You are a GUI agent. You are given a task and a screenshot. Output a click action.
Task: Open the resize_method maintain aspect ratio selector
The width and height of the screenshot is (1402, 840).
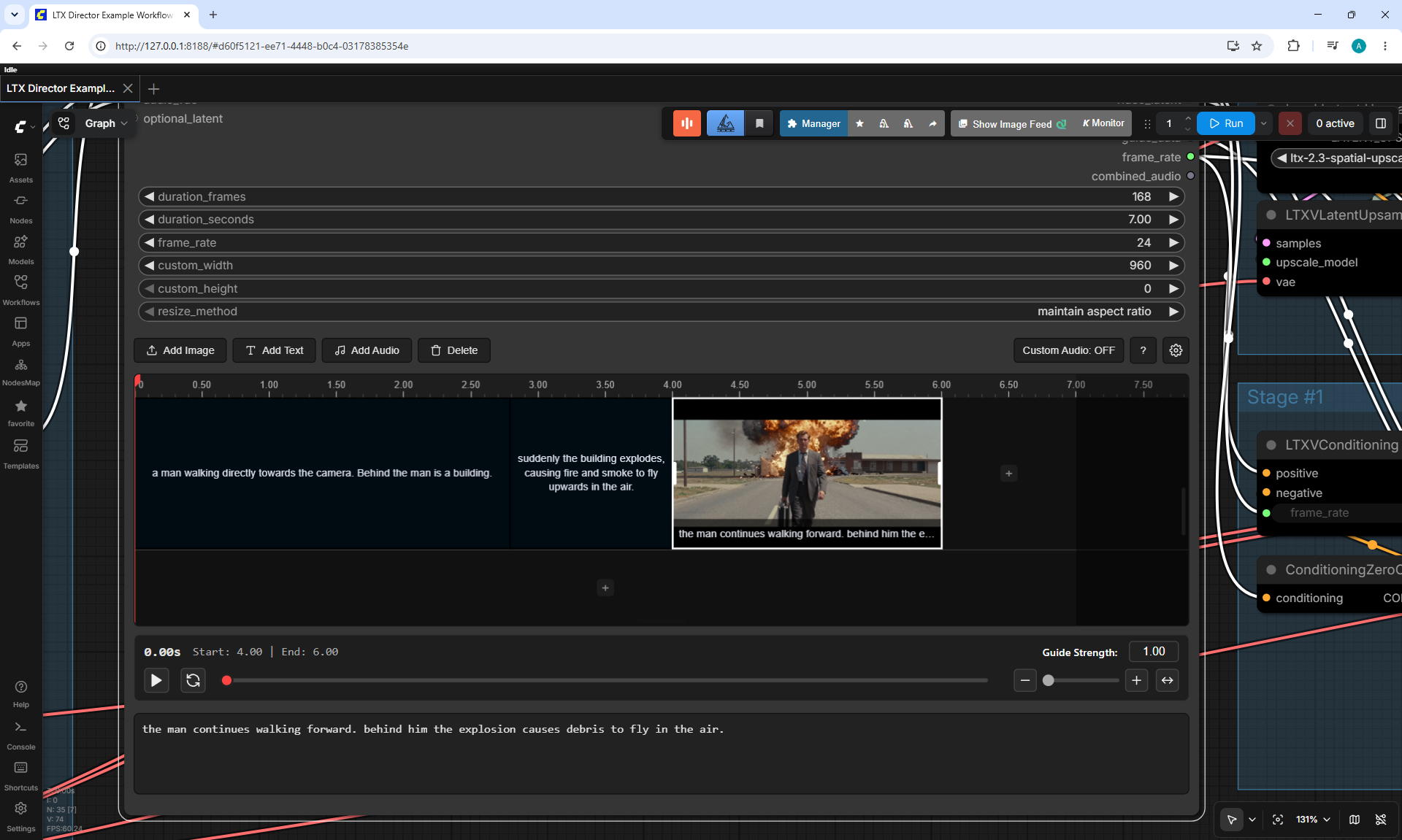click(x=661, y=312)
